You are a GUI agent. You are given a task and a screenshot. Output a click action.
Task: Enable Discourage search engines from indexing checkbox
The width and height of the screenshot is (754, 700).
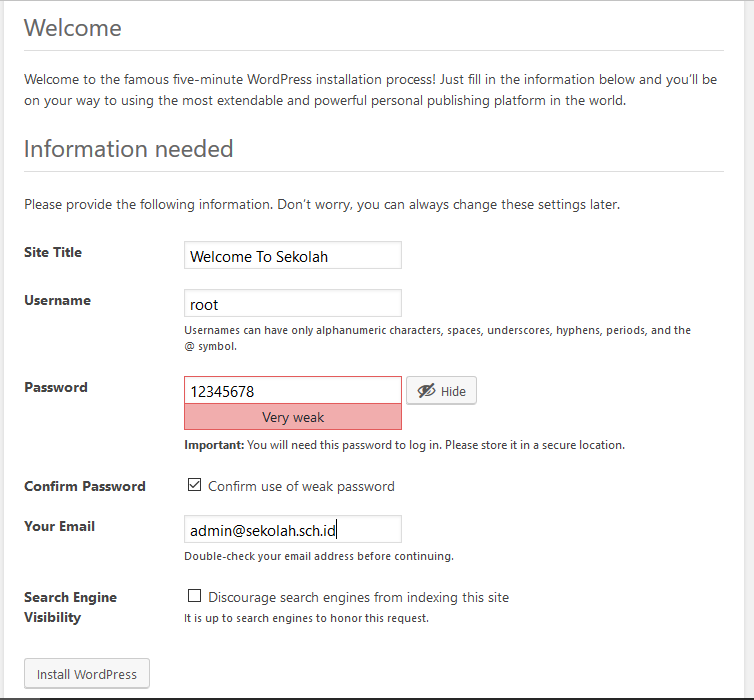tap(195, 596)
